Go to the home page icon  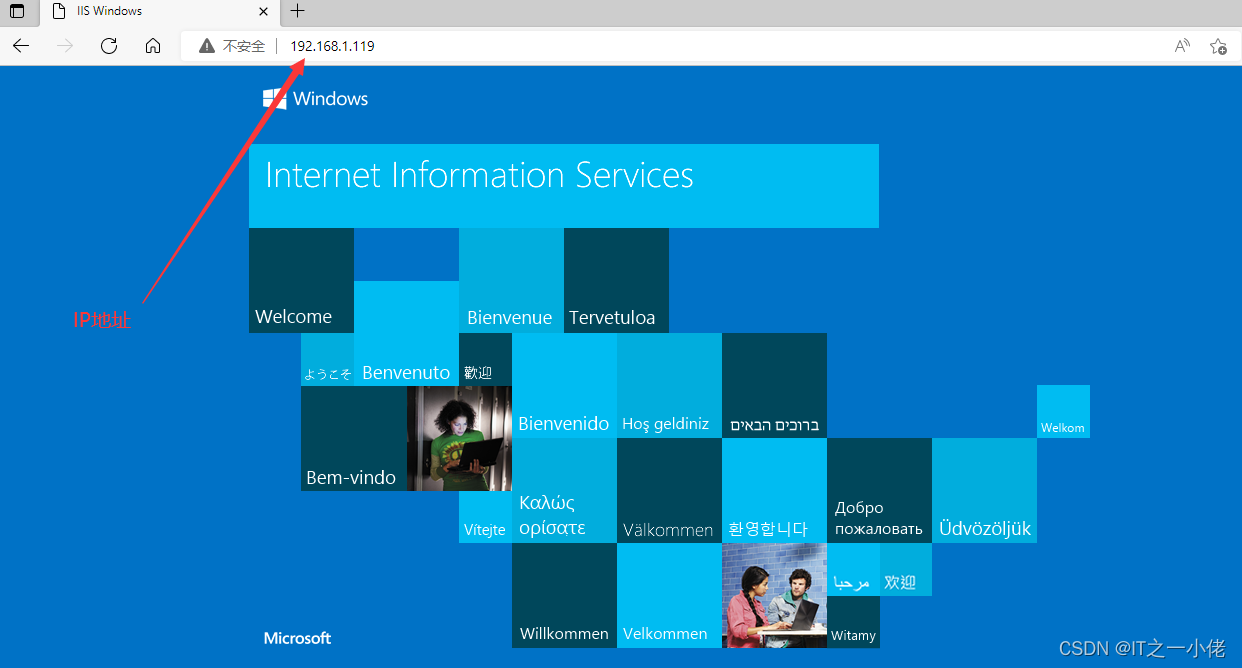pos(153,46)
